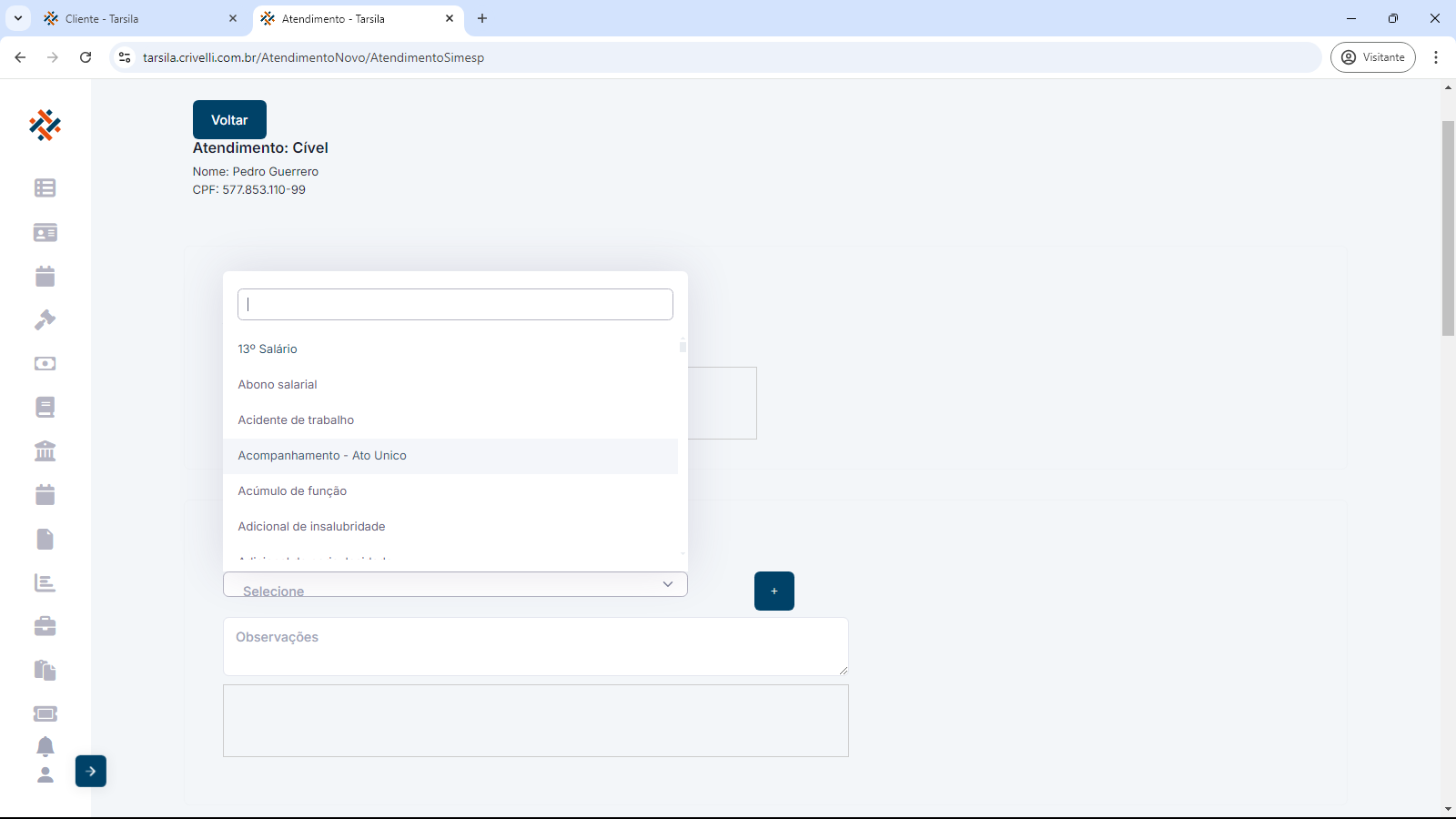Open the browser tab list chevron

[x=17, y=18]
